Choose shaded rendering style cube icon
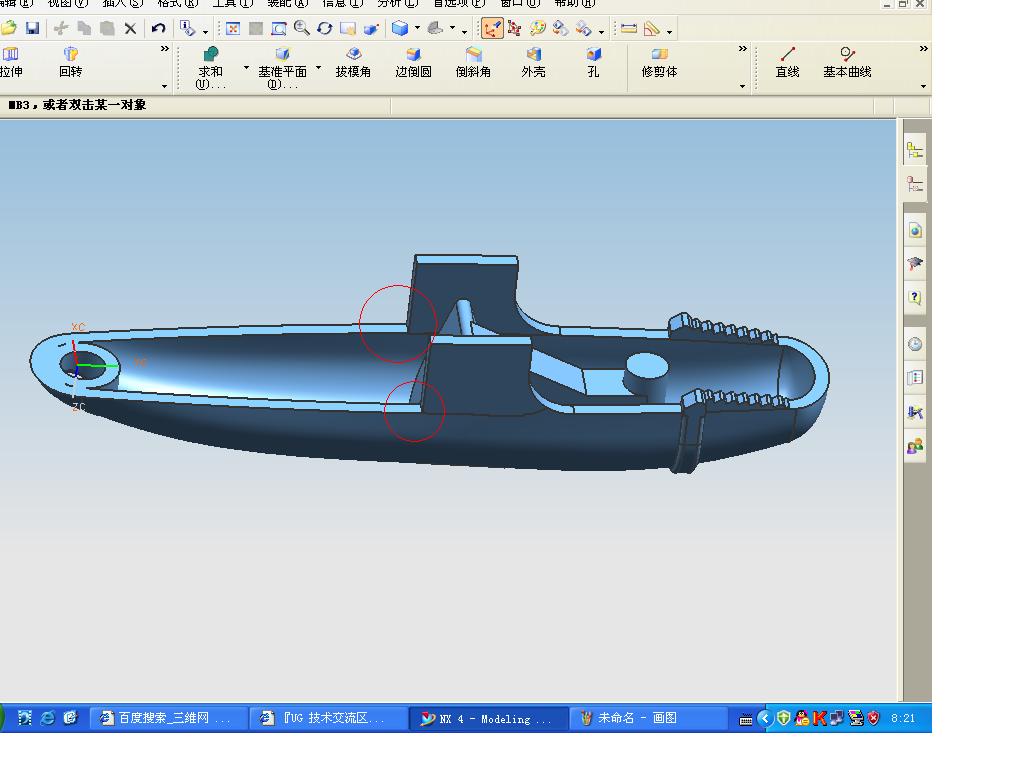 tap(400, 28)
